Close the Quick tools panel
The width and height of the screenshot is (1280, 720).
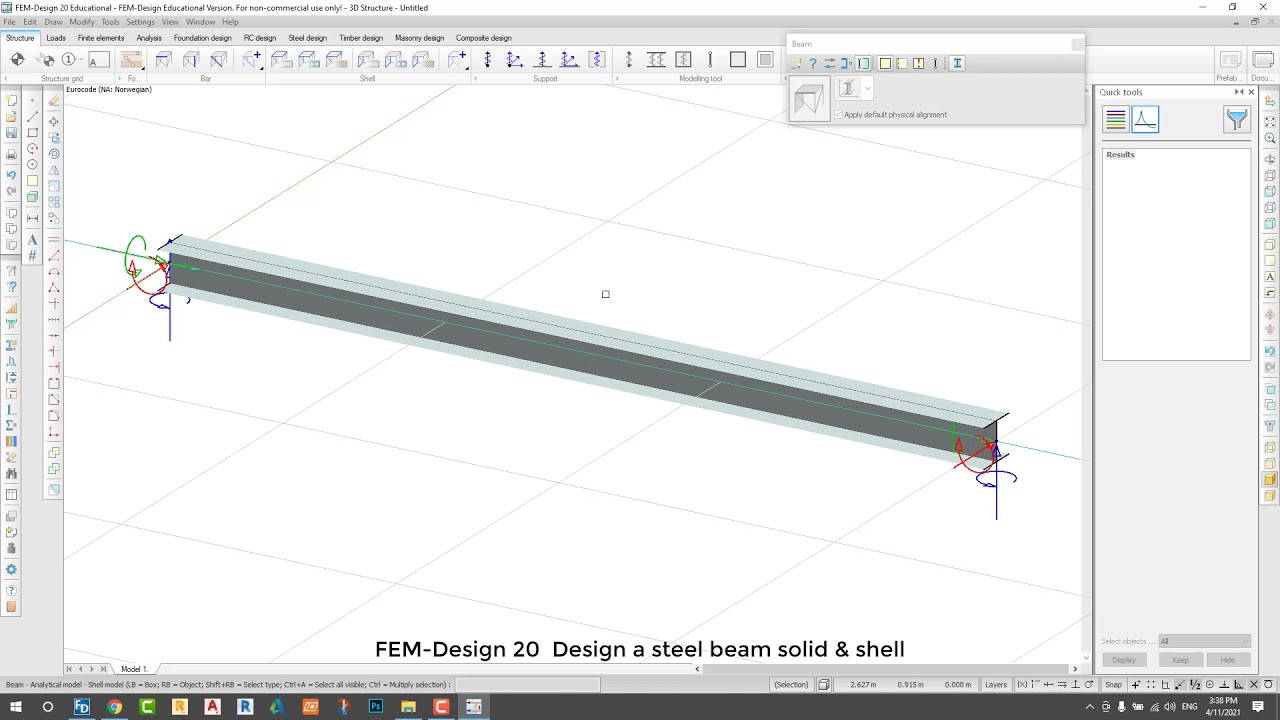(x=1251, y=92)
